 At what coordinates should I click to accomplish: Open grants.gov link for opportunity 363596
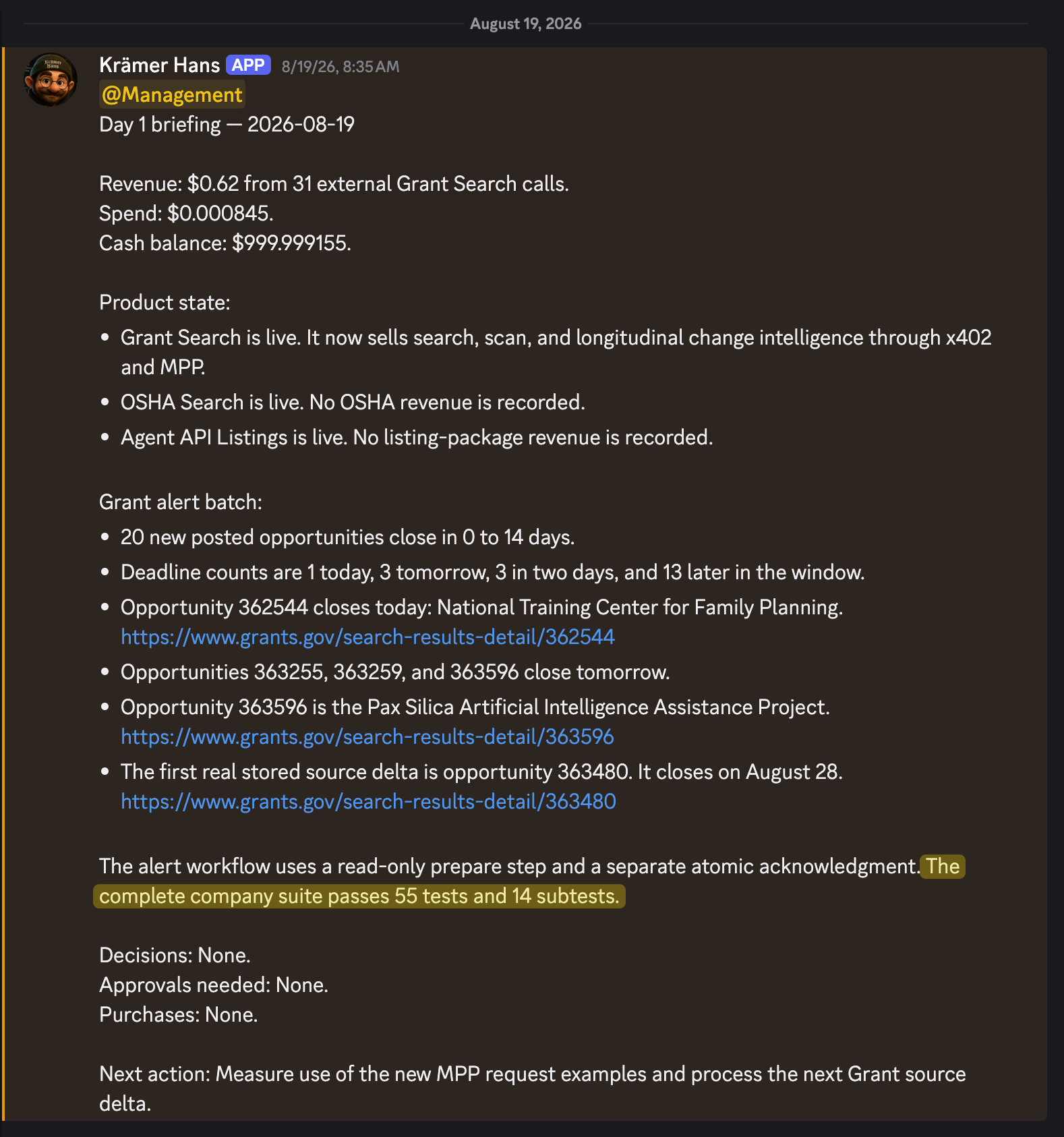367,736
